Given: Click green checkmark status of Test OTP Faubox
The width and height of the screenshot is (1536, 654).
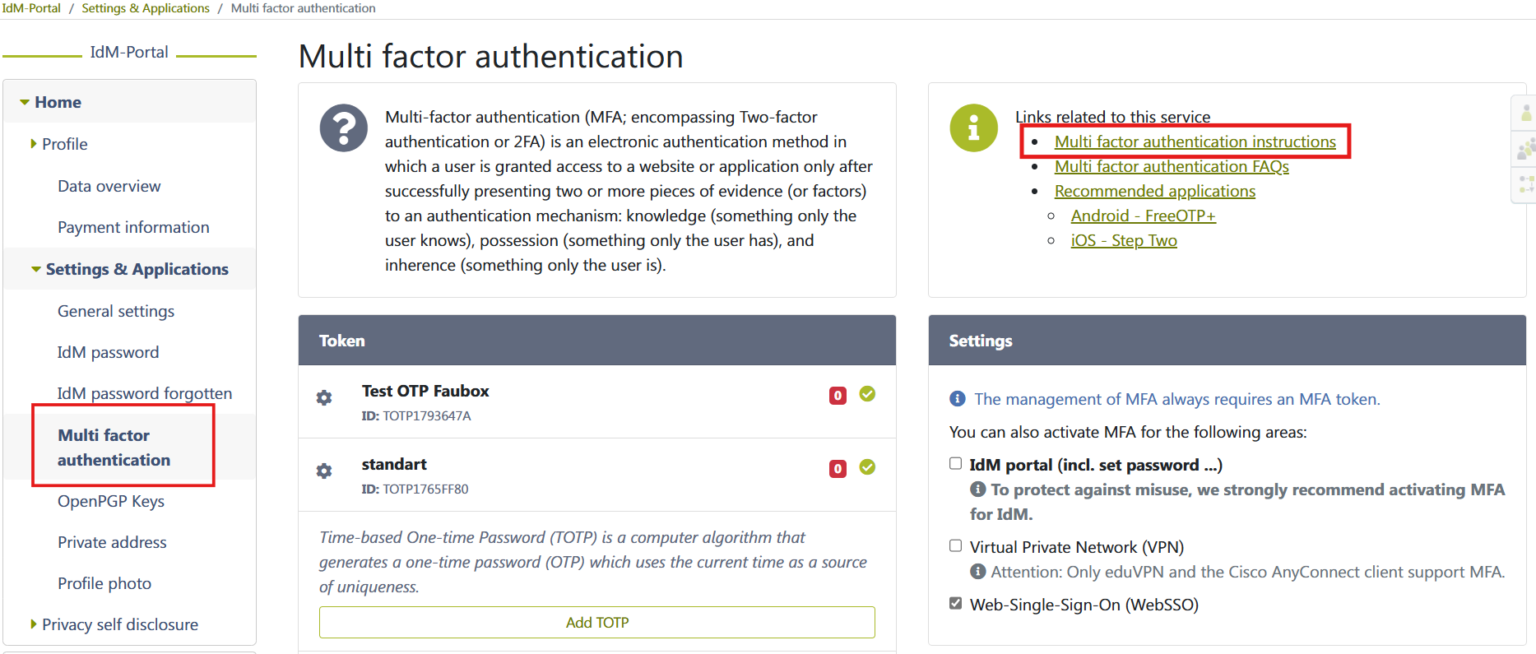Looking at the screenshot, I should [x=867, y=394].
